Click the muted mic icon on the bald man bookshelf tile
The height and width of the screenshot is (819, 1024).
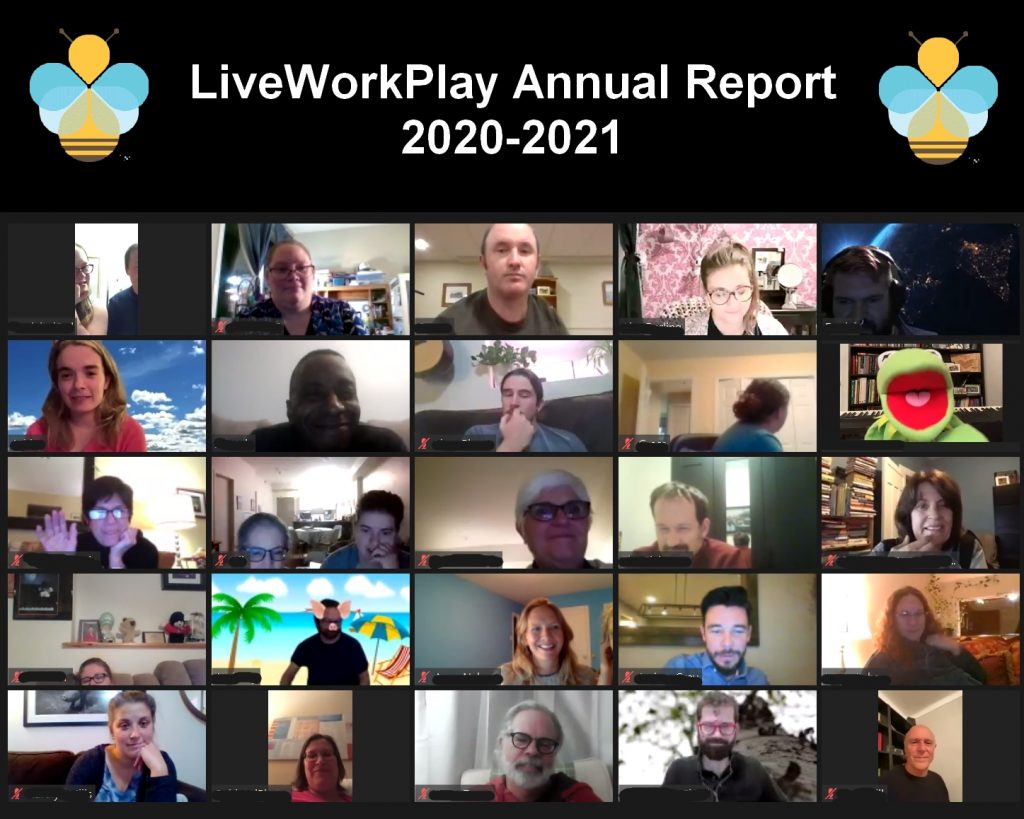[x=831, y=794]
